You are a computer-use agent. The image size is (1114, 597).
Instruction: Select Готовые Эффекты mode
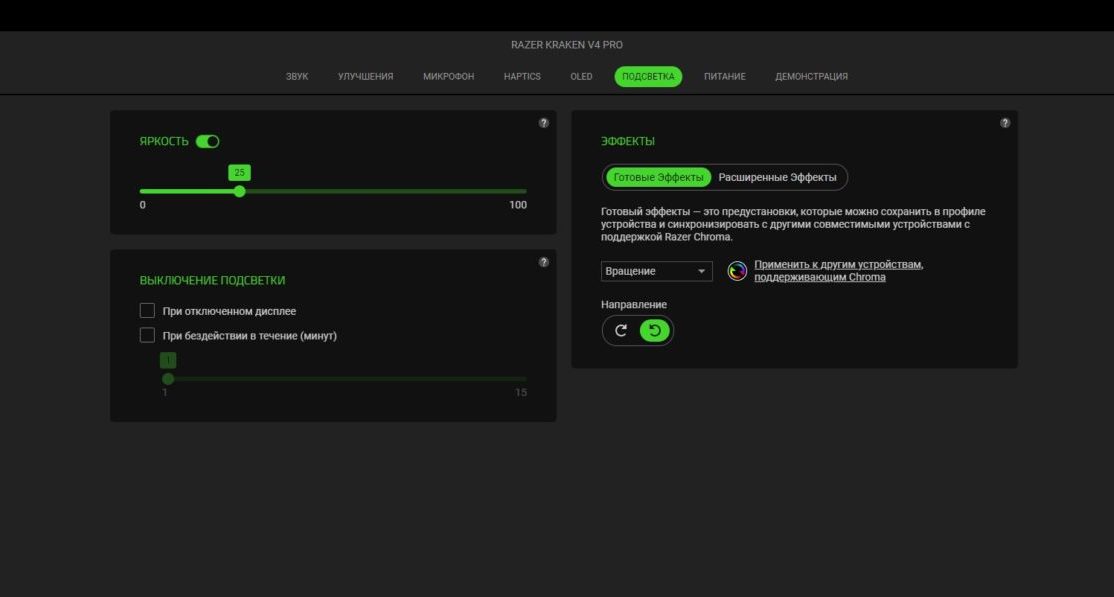[x=659, y=178]
